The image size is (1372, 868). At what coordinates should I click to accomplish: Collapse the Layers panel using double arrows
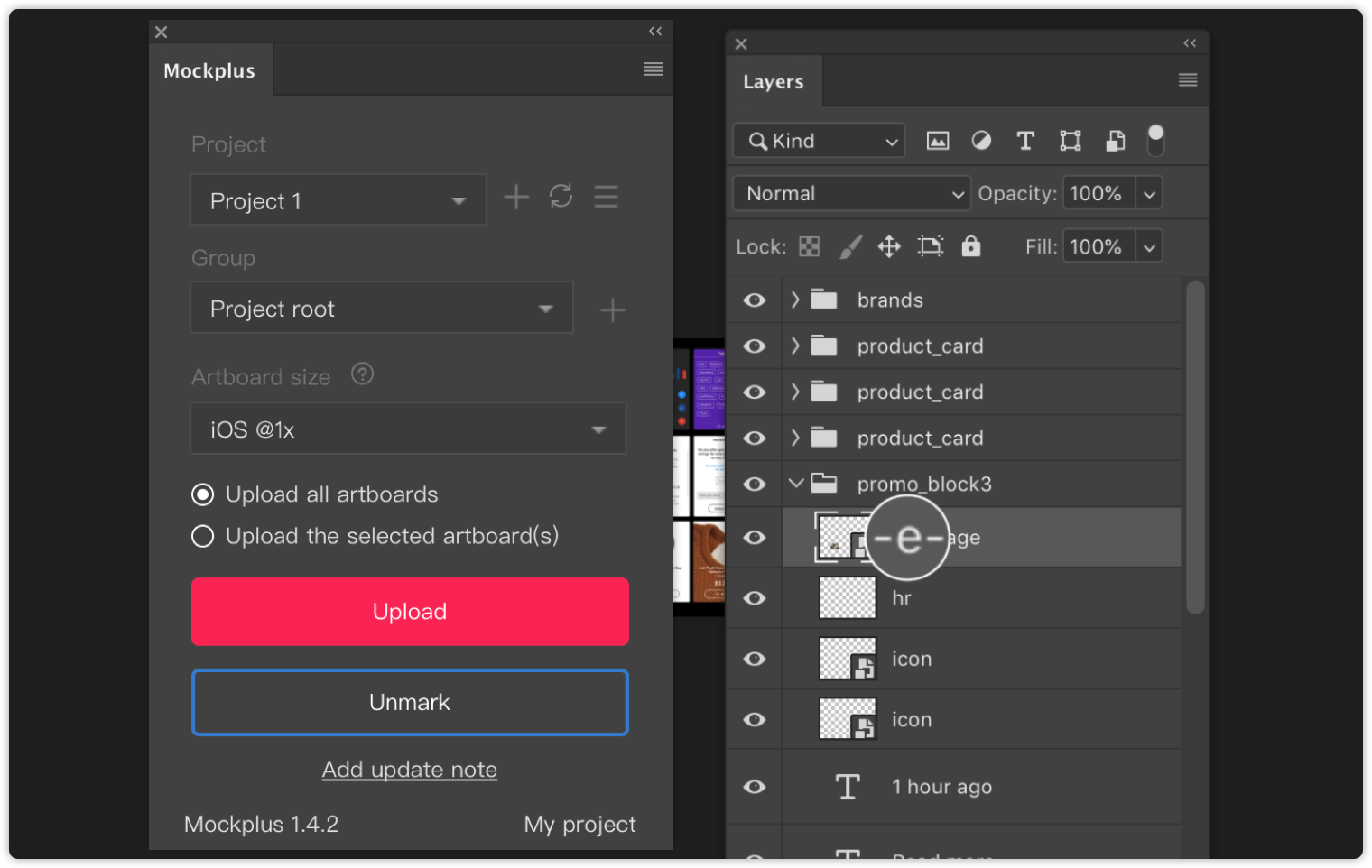pyautogui.click(x=1190, y=43)
